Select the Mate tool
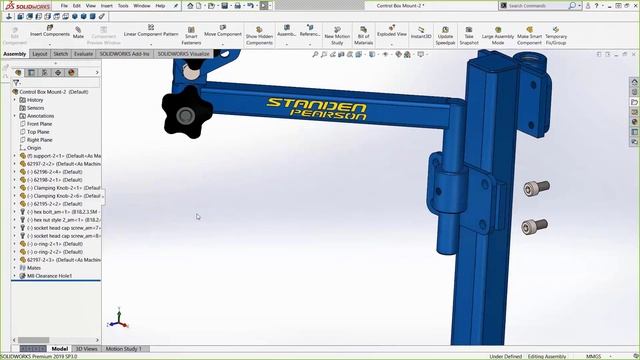 click(78, 32)
